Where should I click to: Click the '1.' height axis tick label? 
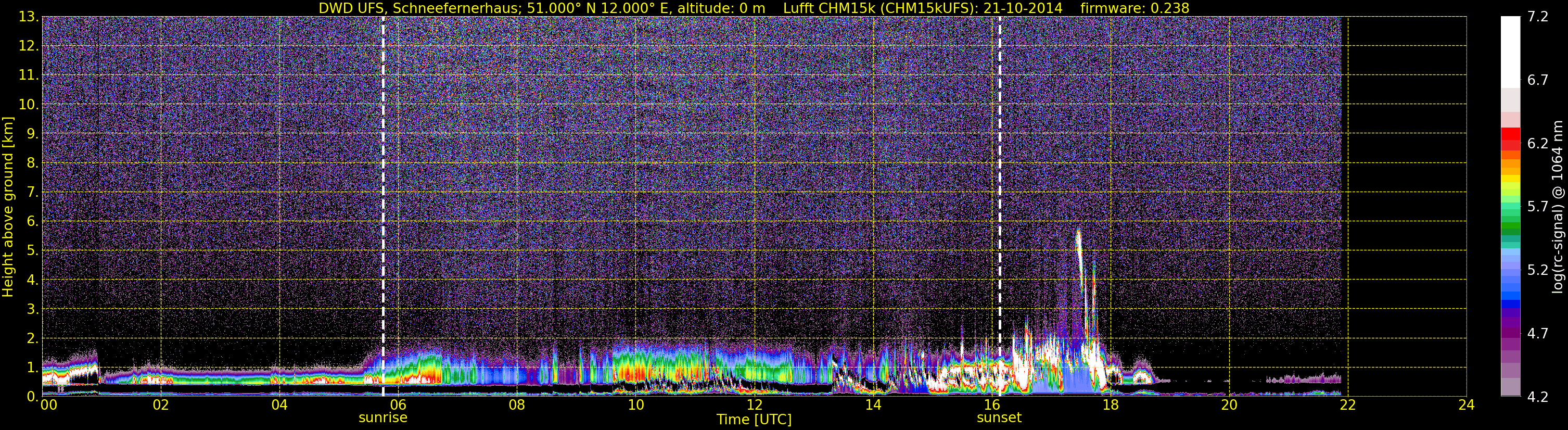coord(32,368)
